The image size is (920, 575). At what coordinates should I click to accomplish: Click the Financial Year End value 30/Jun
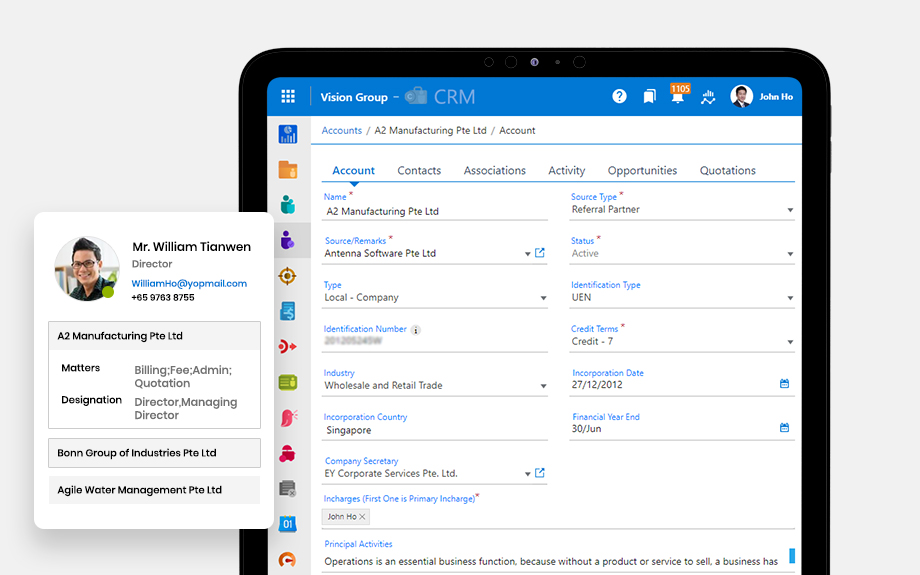coord(586,429)
